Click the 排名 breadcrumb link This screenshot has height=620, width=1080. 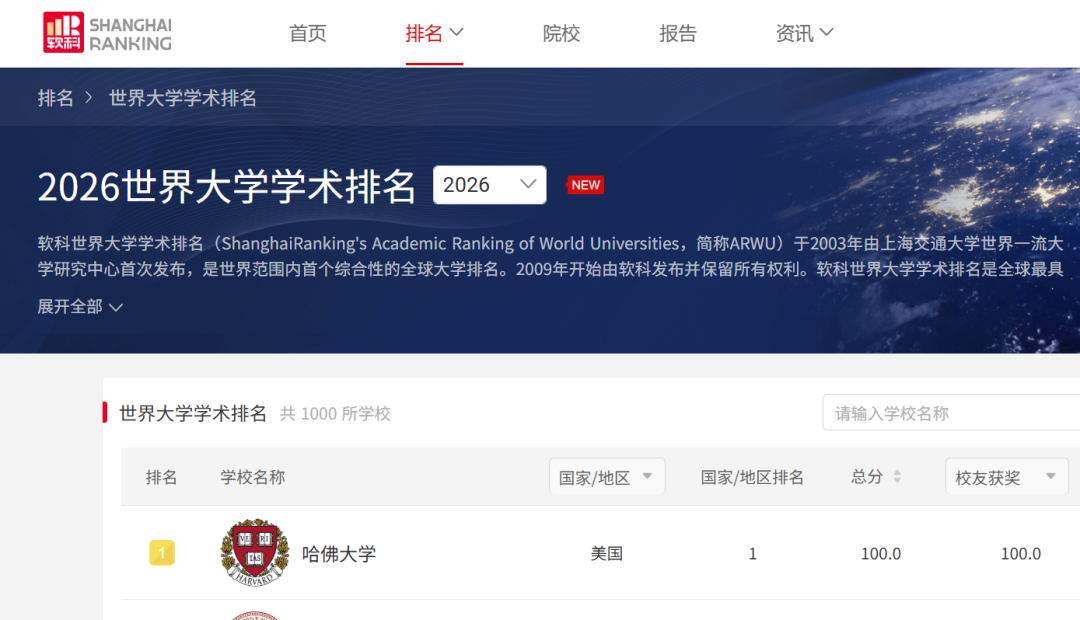55,98
